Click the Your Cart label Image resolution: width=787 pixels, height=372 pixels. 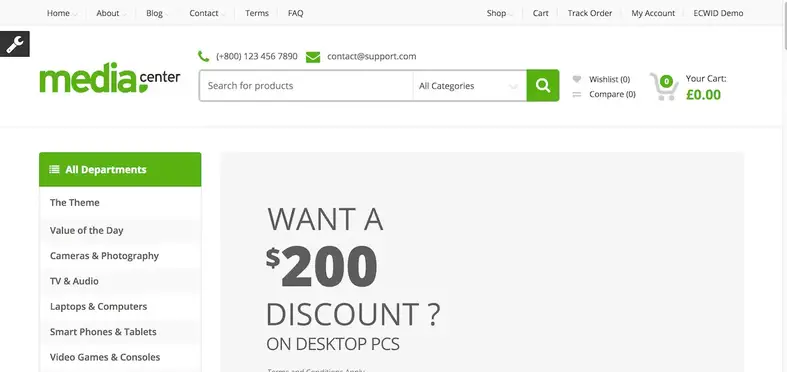click(706, 78)
